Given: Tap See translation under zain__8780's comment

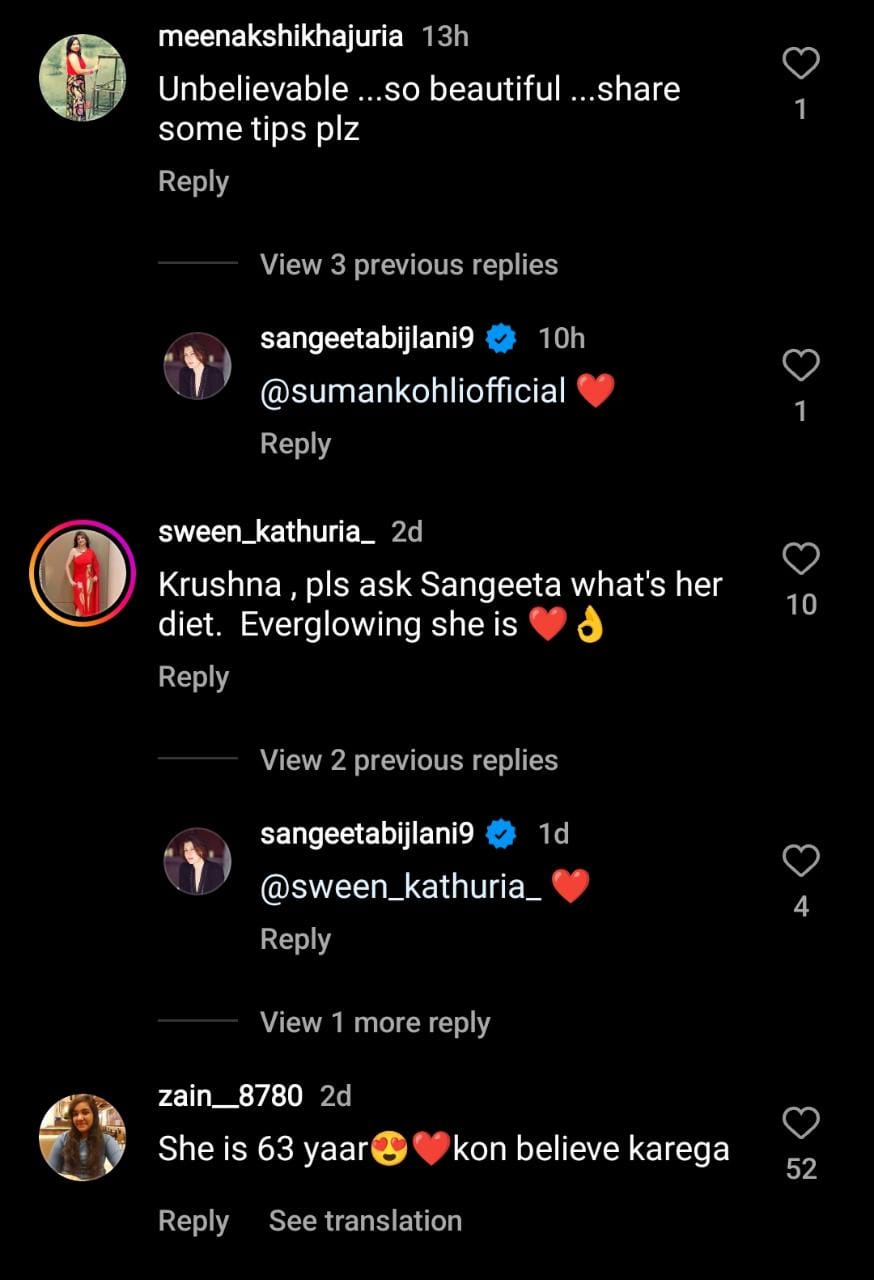Looking at the screenshot, I should point(365,1221).
